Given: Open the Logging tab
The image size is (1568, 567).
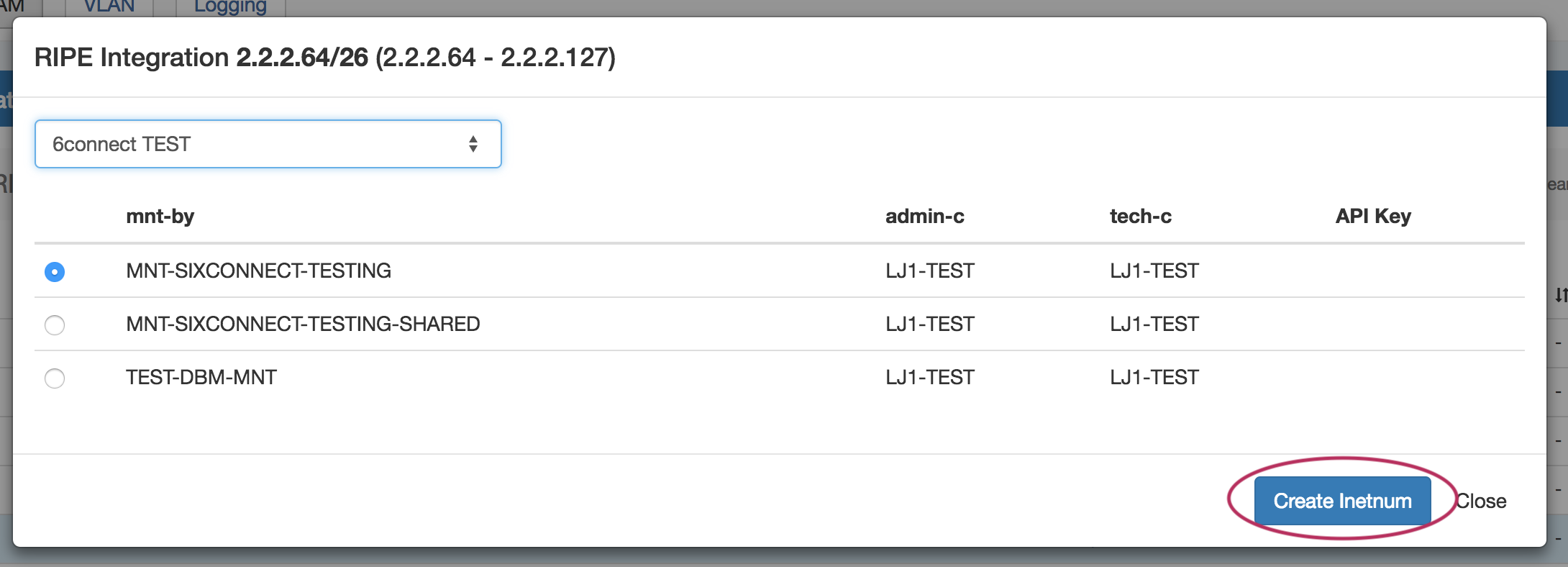Looking at the screenshot, I should click(x=230, y=6).
